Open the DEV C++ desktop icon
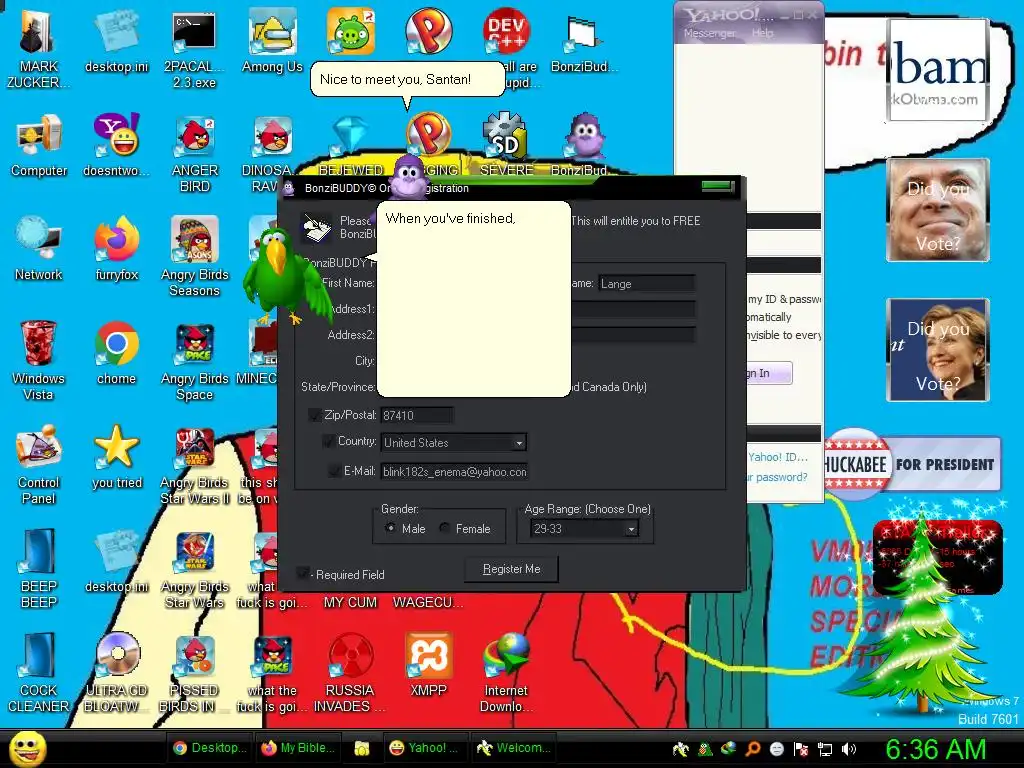 pyautogui.click(x=505, y=31)
